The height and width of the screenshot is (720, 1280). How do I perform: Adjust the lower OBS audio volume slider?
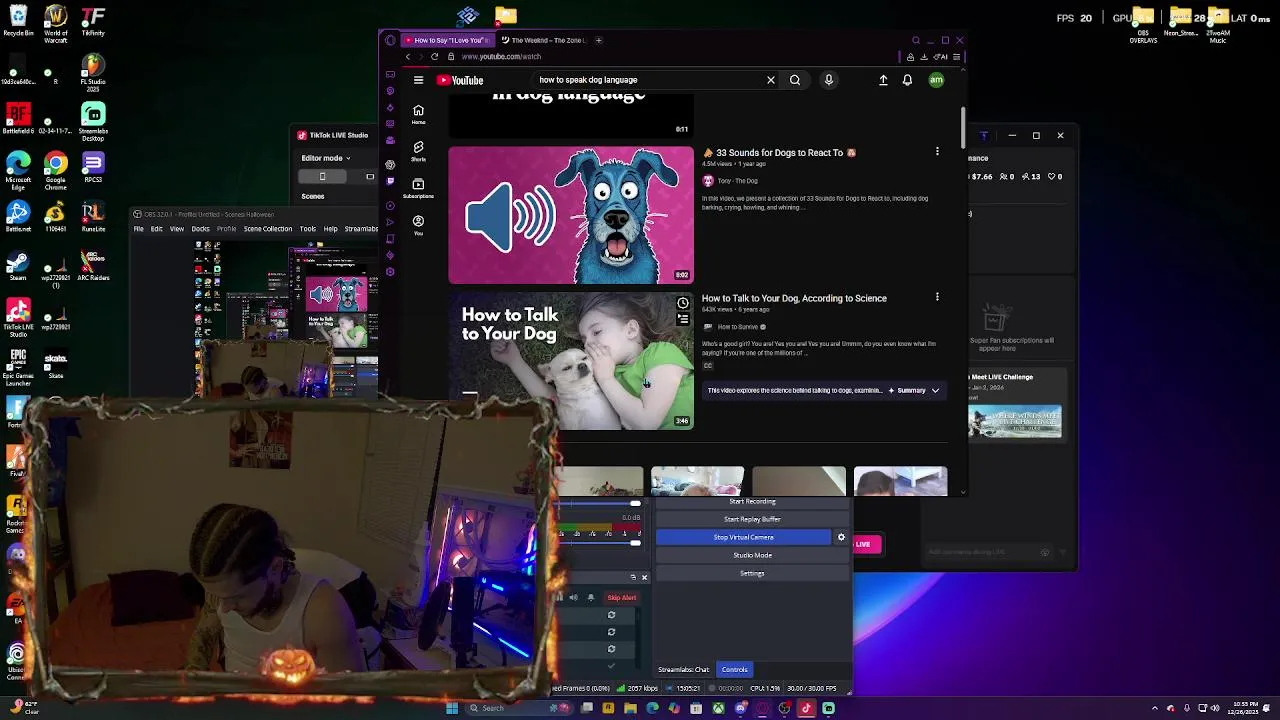click(x=635, y=542)
